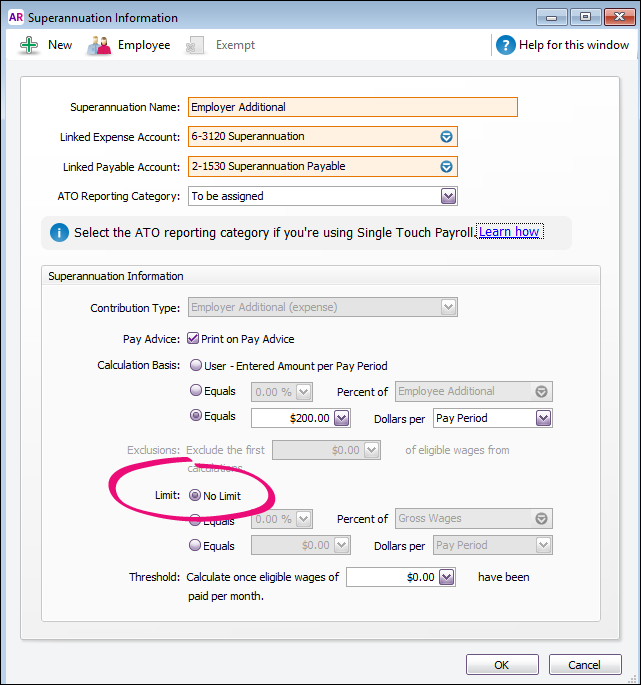Open the Threshold amount $0.00 dropdown arrow
This screenshot has width=641, height=685.
[446, 577]
